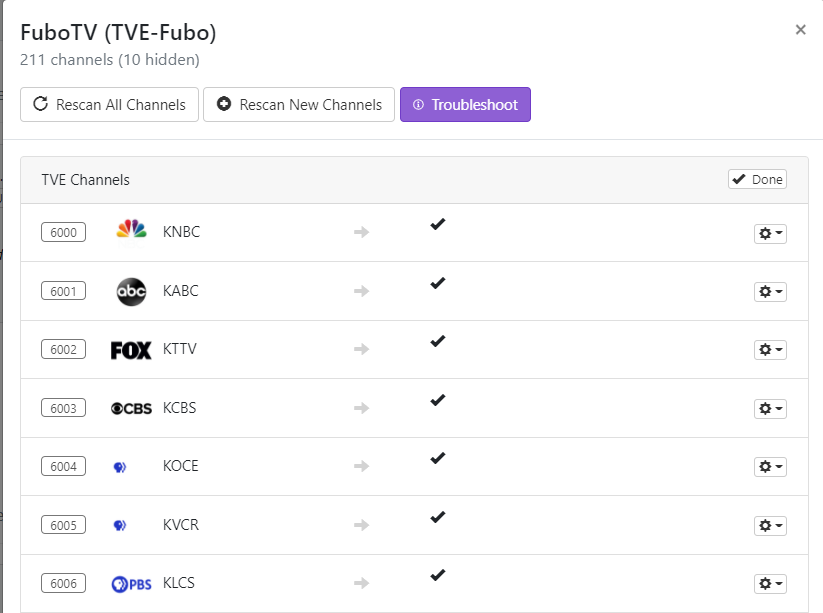Open the Troubleshoot option
823x613 pixels.
point(465,104)
